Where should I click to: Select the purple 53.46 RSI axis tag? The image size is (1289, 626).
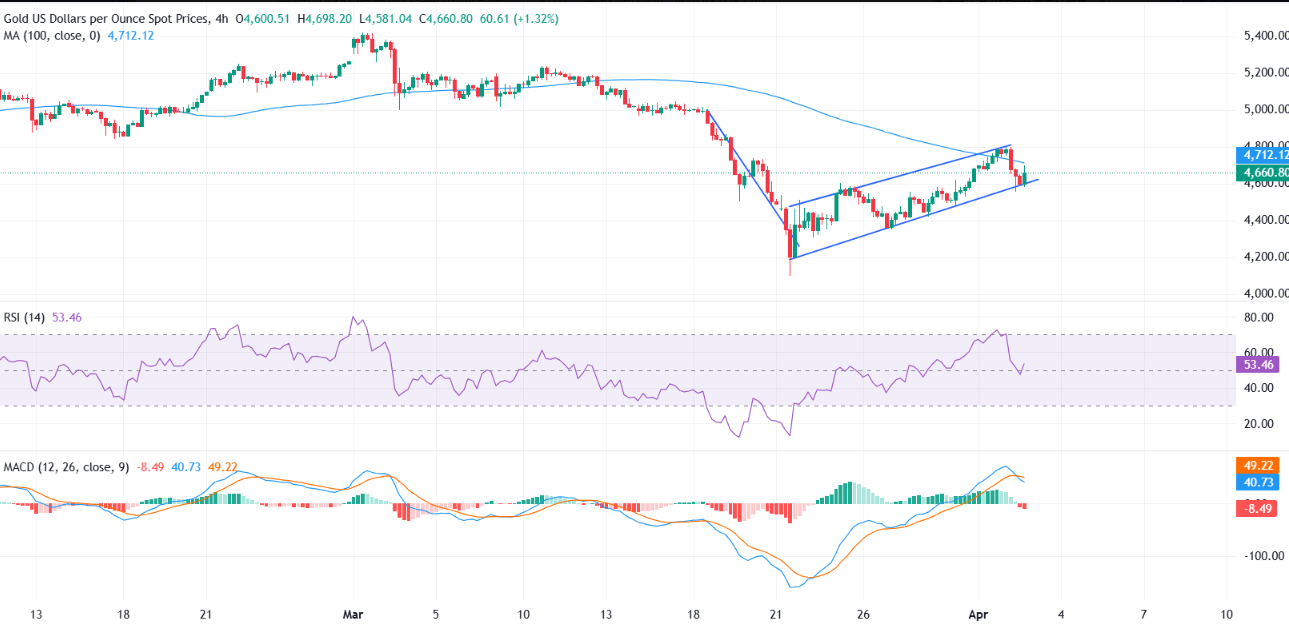(x=1257, y=366)
